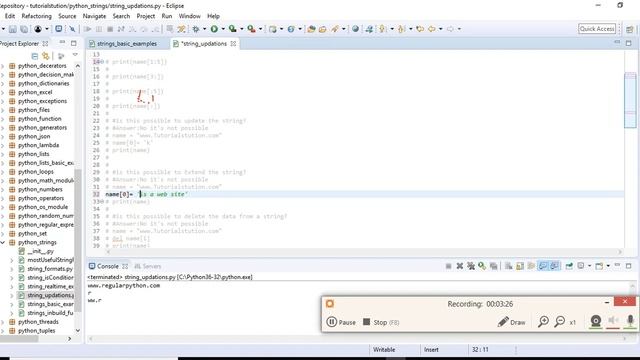Image resolution: width=640 pixels, height=360 pixels.
Task: Open the Debug button dropdown arrow
Action: coord(204,29)
